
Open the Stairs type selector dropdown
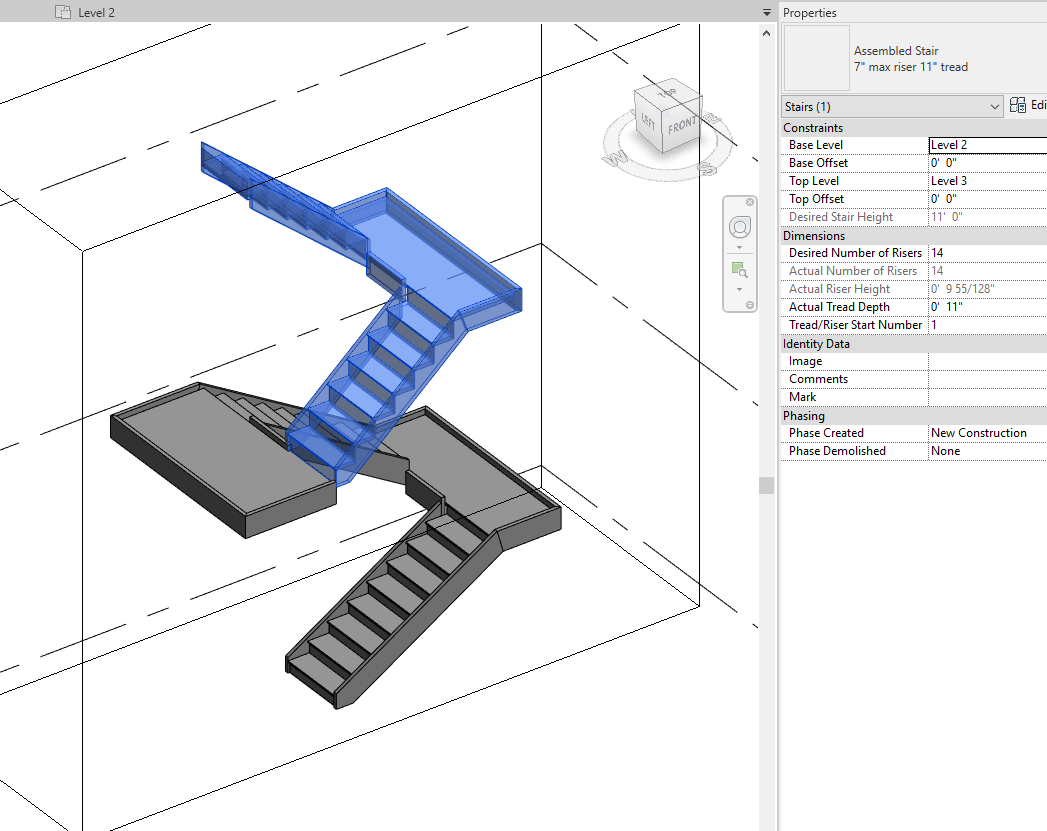pyautogui.click(x=996, y=106)
